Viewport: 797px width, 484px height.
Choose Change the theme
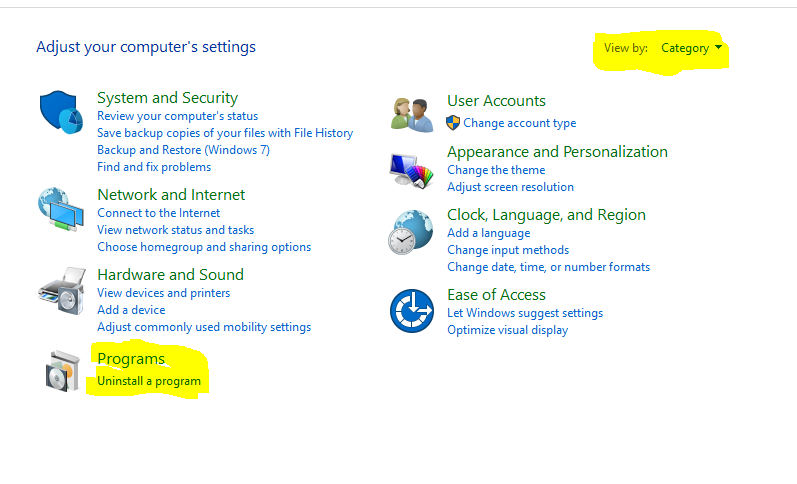click(496, 170)
